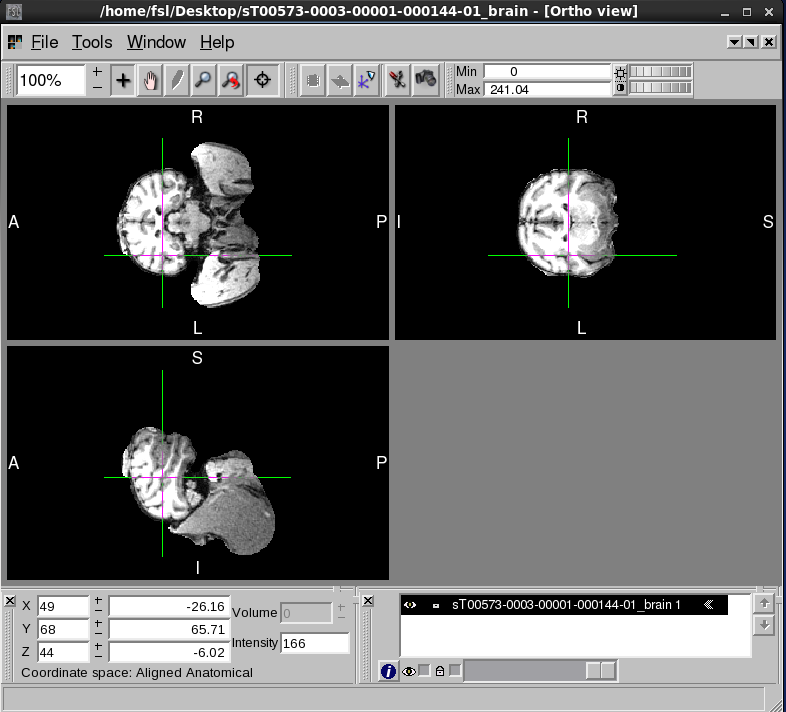The image size is (786, 712).
Task: Open the view options tools icon
Action: click(x=398, y=80)
